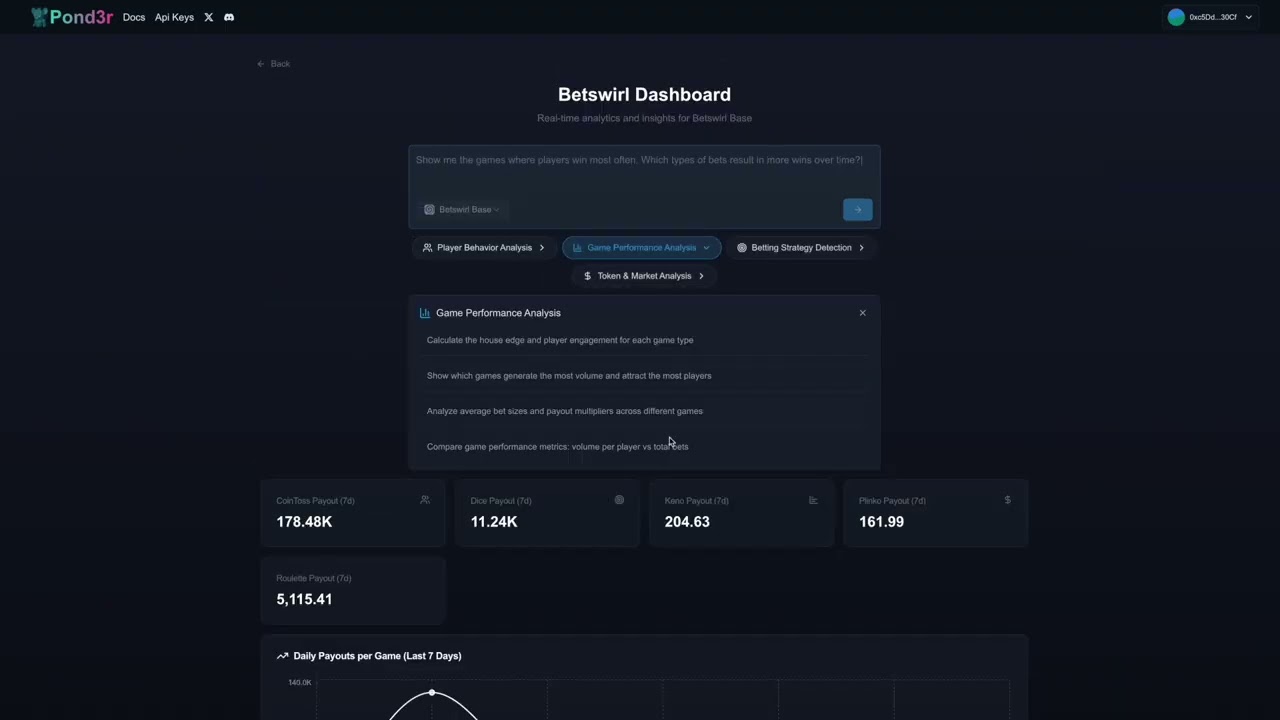The height and width of the screenshot is (720, 1280).
Task: Click the left arrow Back icon
Action: [261, 64]
